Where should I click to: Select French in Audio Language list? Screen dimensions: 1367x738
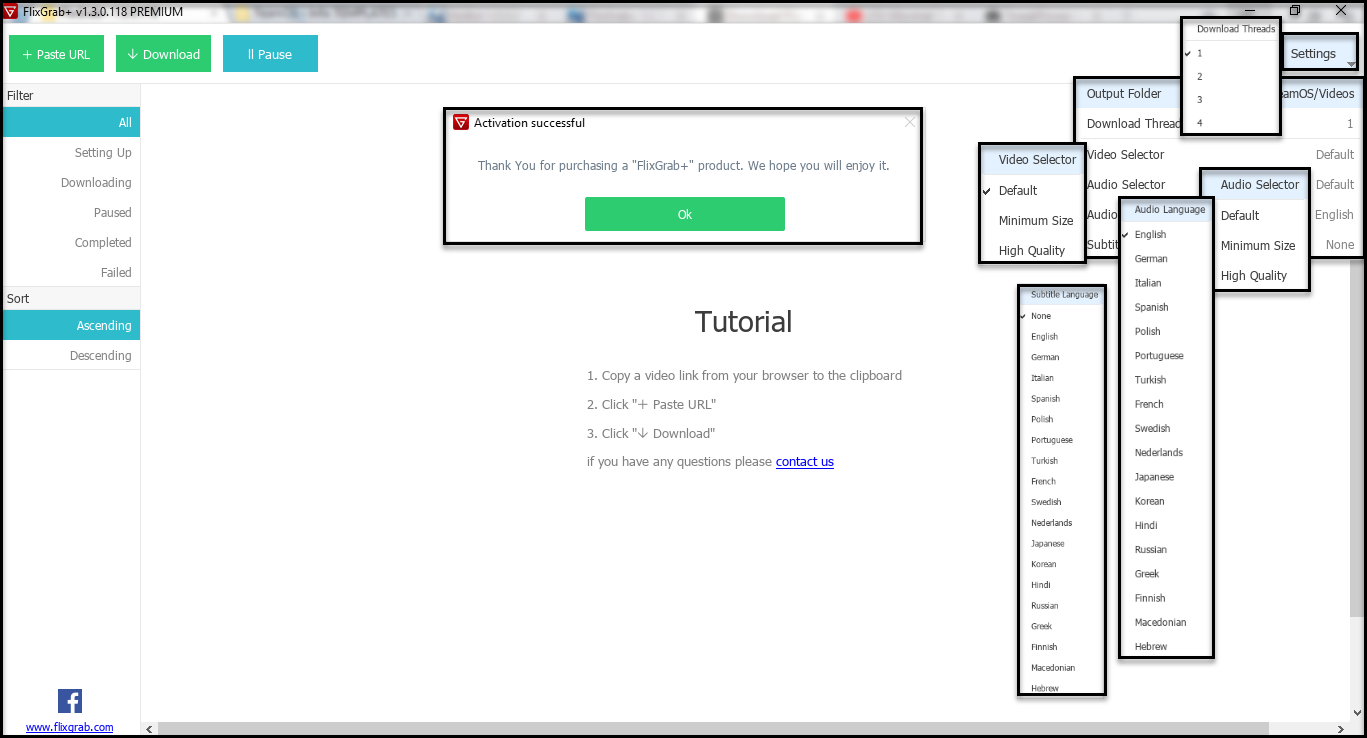tap(1166, 404)
